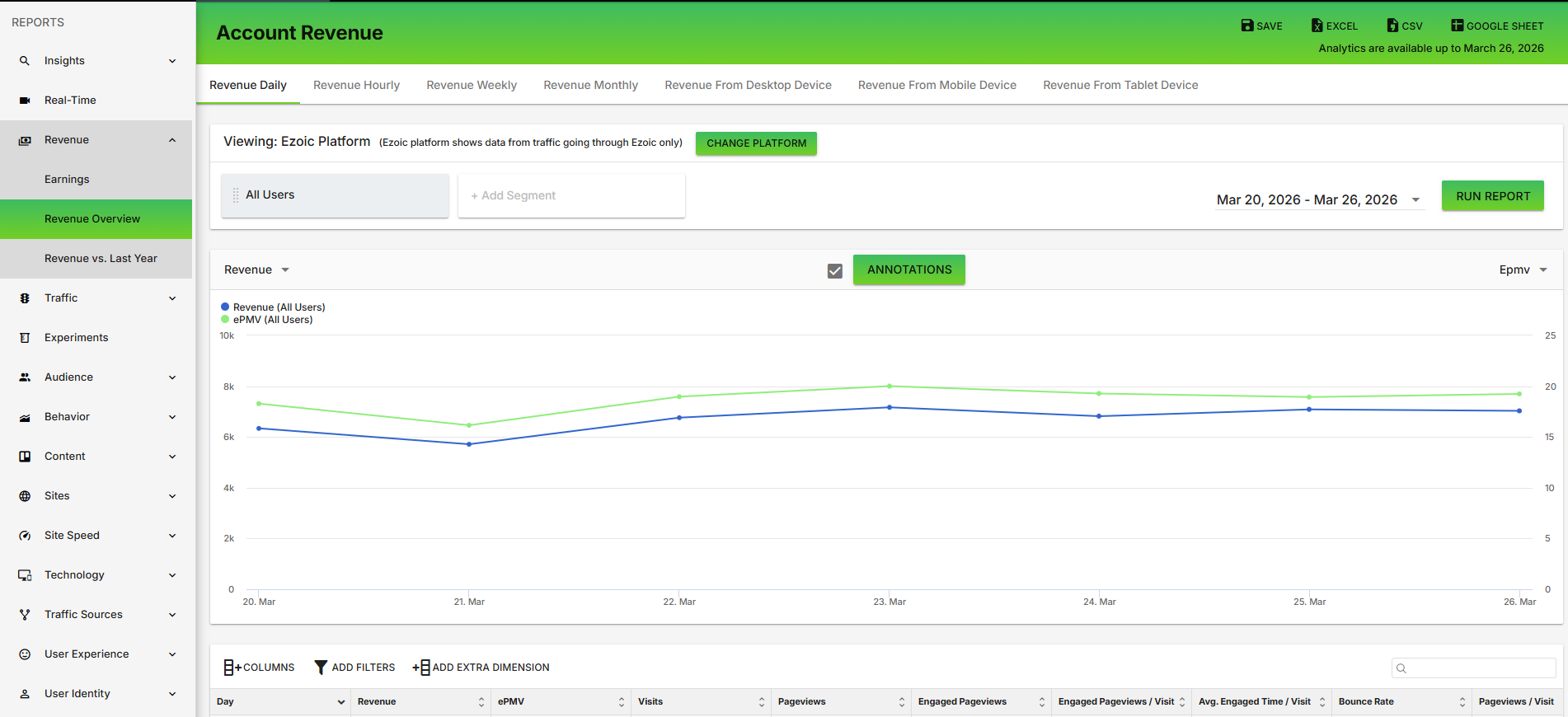Viewport: 1568px width, 717px height.
Task: Open Revenue From Desktop Device tab
Action: point(749,85)
